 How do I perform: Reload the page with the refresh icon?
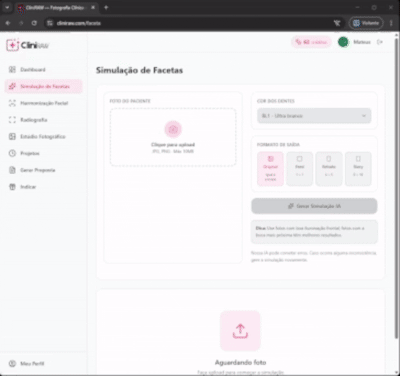pos(34,23)
